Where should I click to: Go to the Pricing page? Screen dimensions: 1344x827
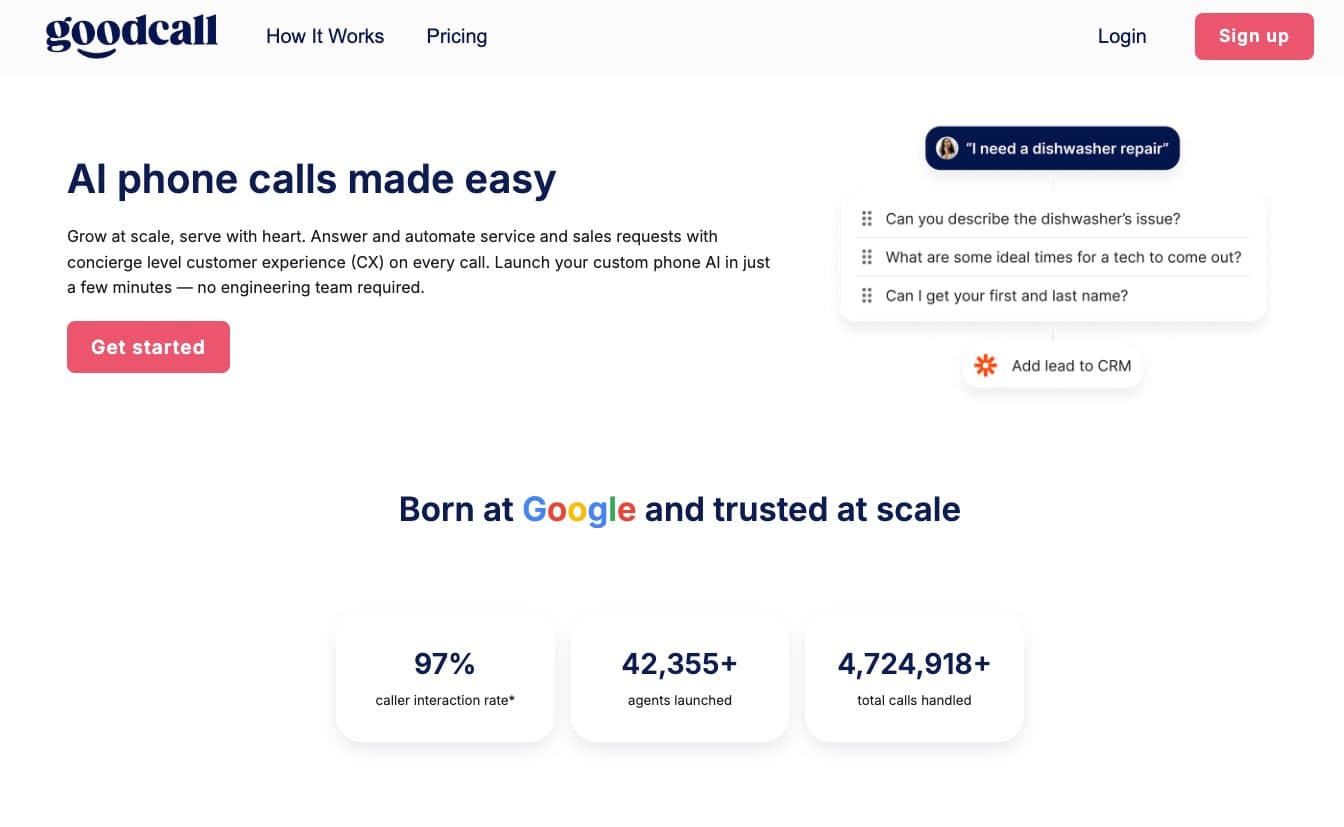(456, 36)
